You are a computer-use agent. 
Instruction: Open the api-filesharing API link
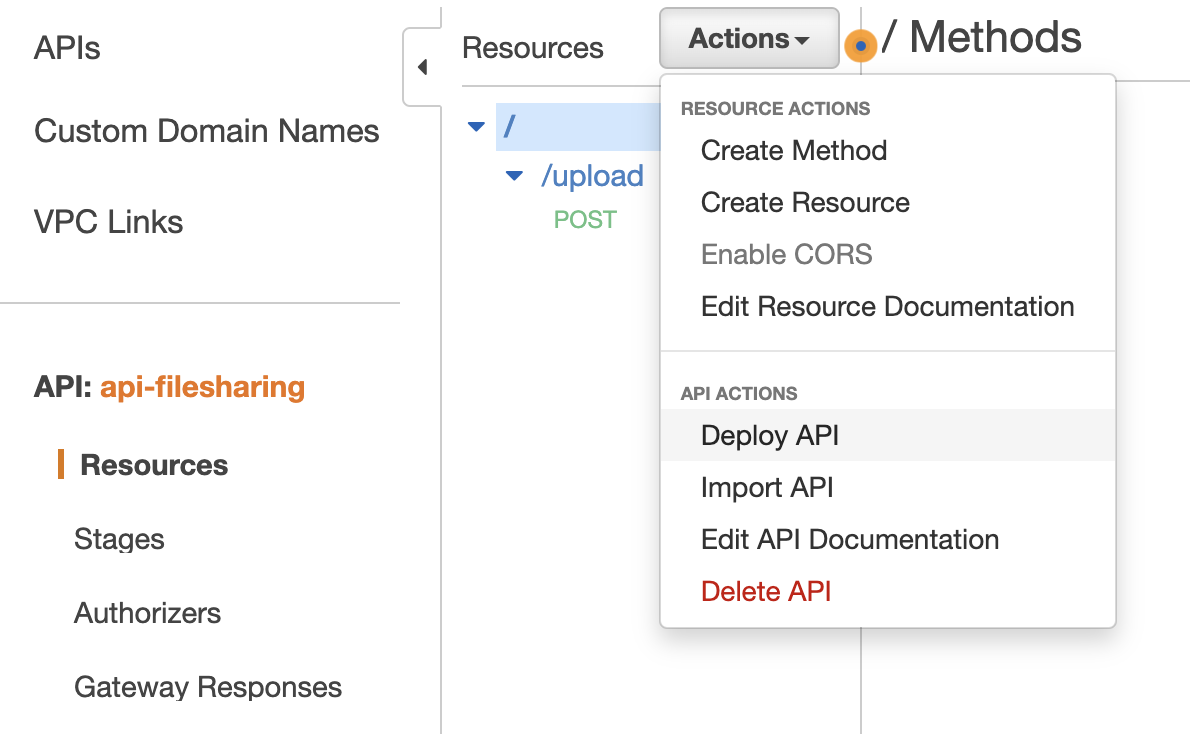(202, 388)
